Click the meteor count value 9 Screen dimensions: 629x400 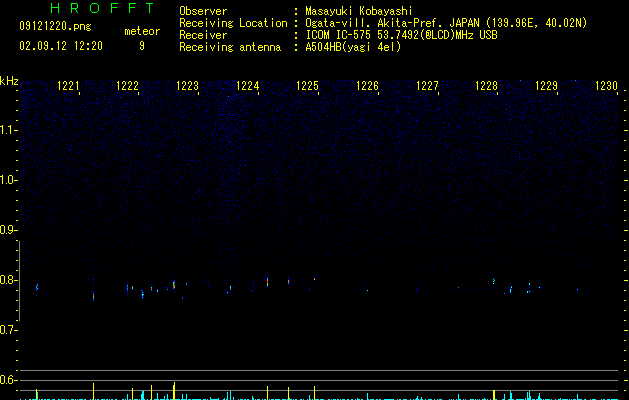pos(142,46)
